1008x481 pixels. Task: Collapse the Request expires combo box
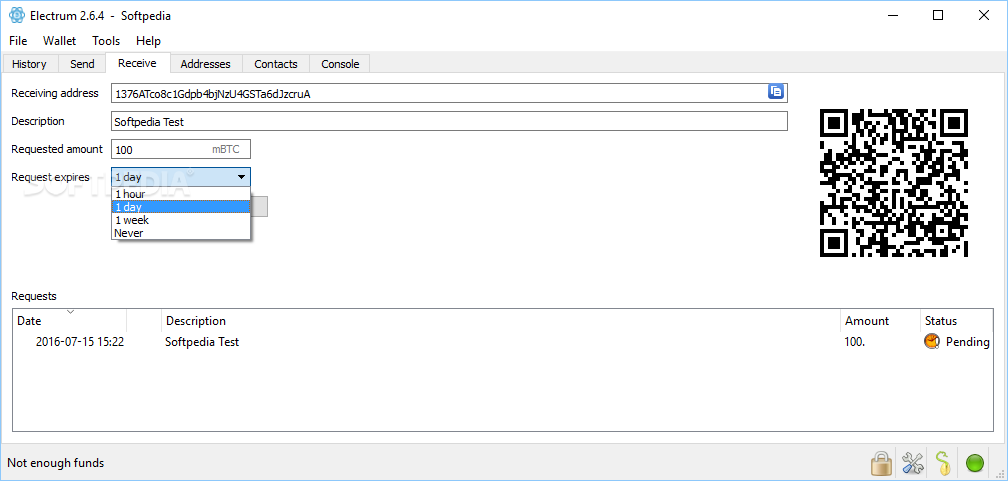[181, 177]
